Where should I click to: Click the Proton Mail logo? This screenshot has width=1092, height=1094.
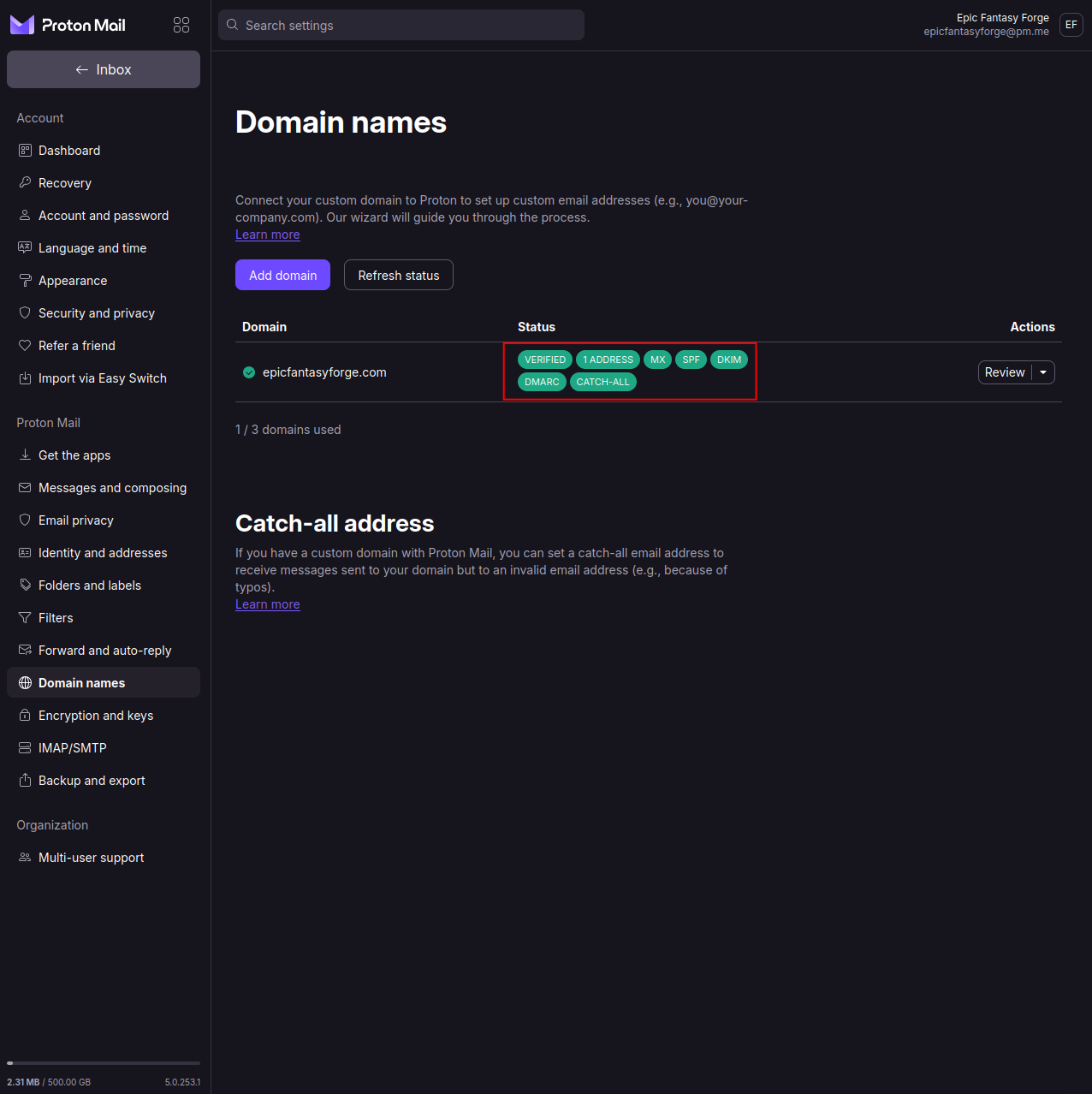(68, 25)
